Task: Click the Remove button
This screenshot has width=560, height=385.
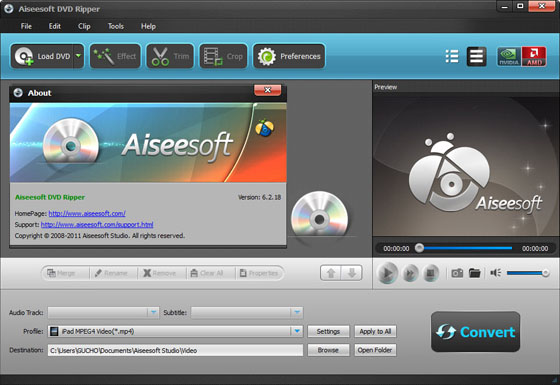Action: 162,273
